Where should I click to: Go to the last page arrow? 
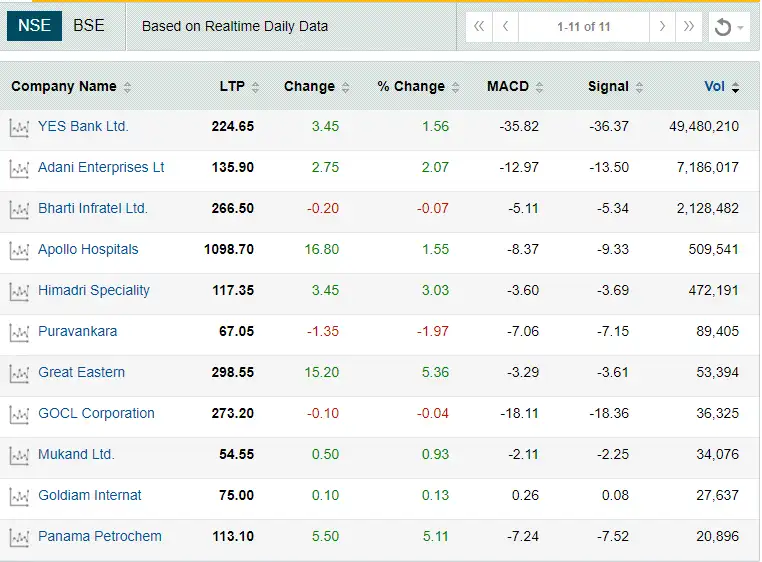pos(689,27)
